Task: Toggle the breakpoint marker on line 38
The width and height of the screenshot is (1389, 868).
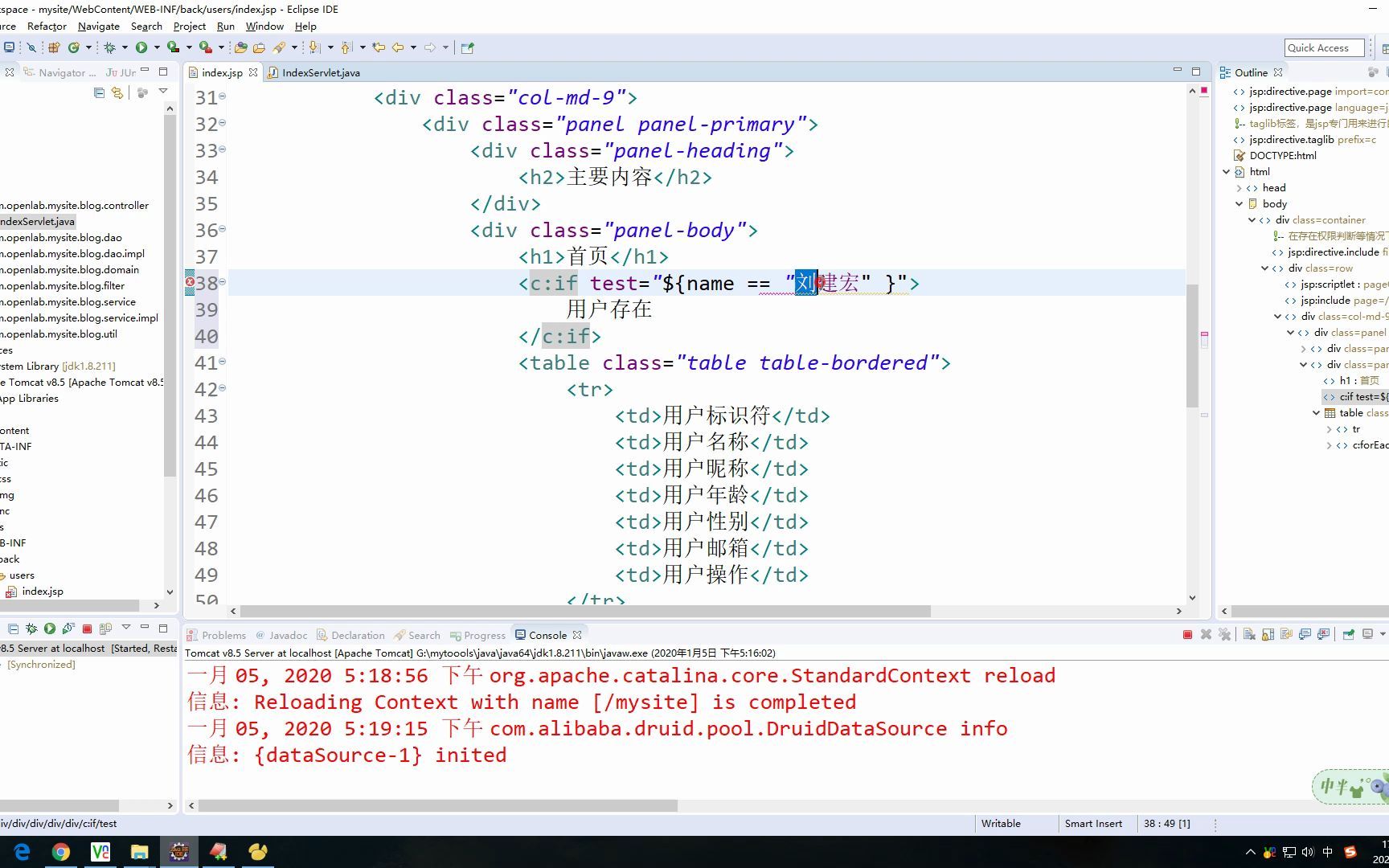Action: (x=190, y=283)
